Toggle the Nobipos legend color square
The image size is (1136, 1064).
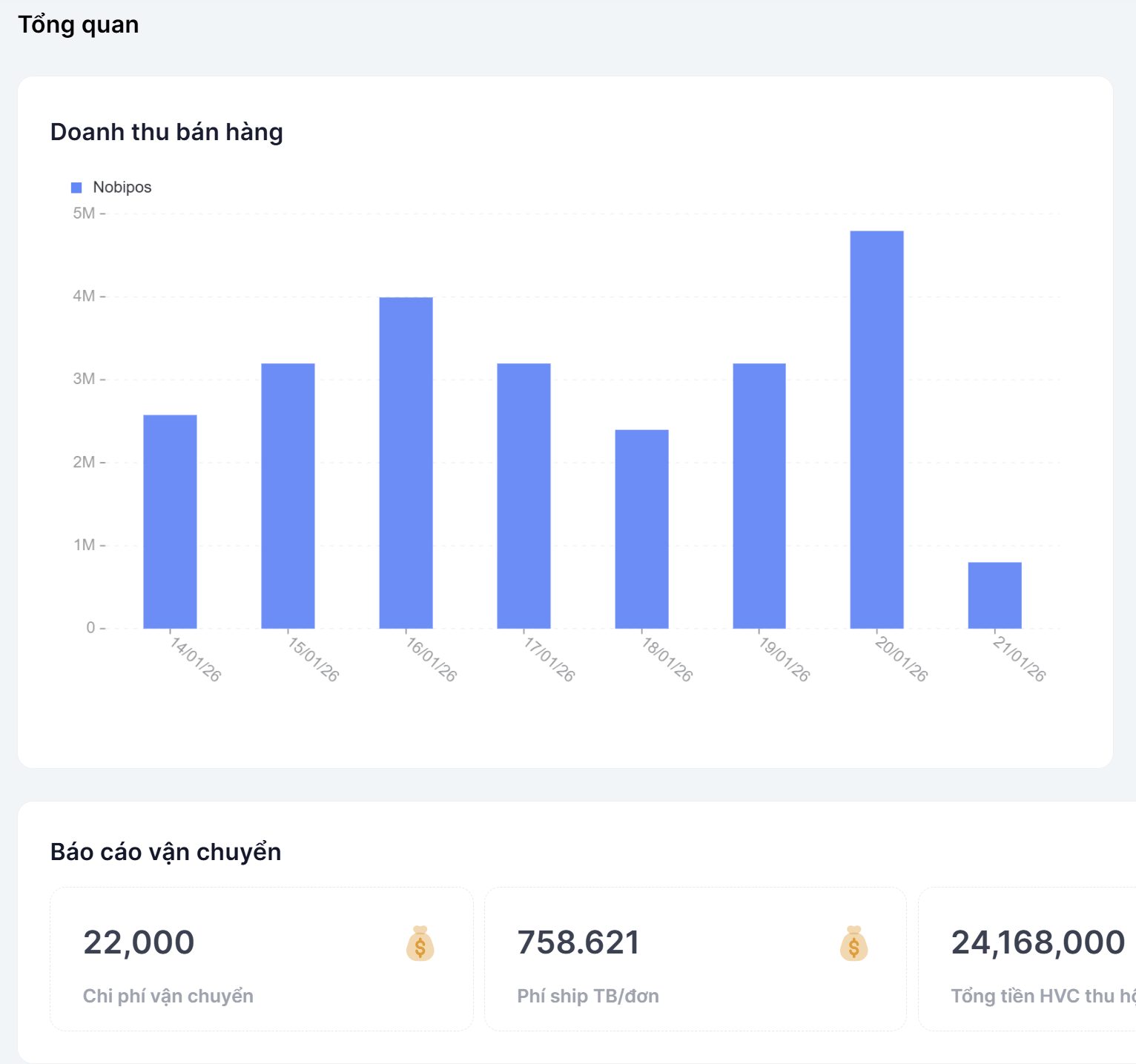click(76, 188)
